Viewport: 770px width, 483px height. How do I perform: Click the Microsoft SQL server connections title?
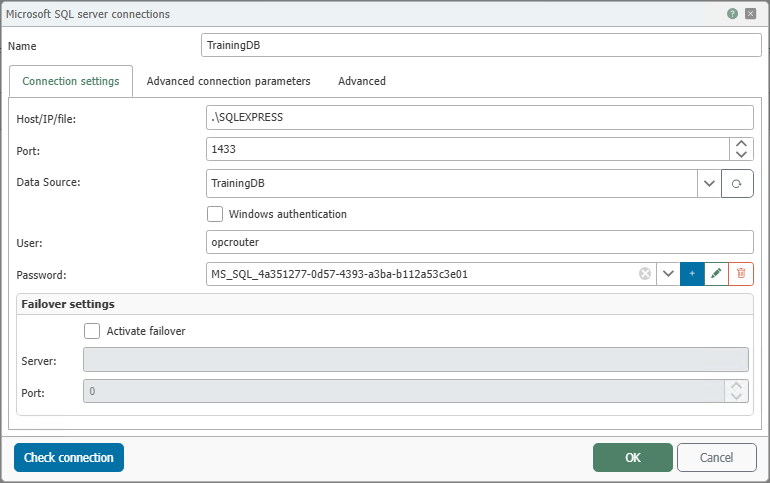tap(88, 14)
